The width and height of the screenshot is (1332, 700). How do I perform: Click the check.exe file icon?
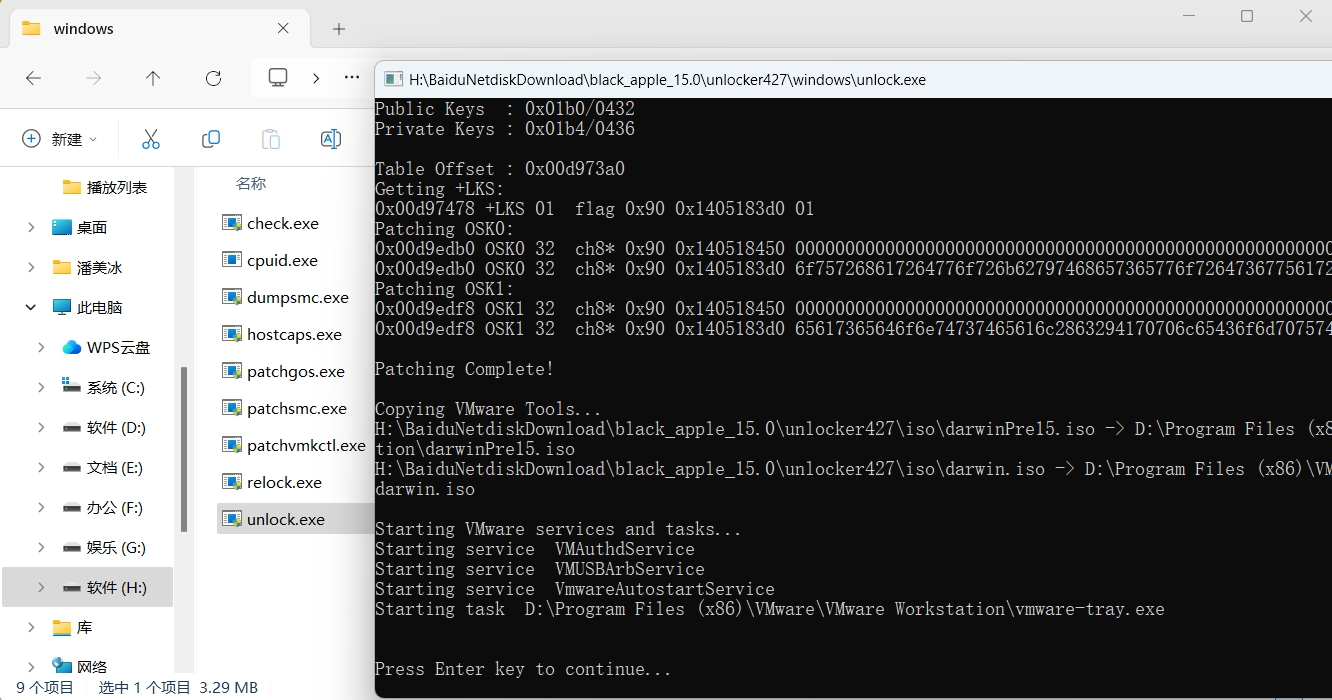pos(232,223)
